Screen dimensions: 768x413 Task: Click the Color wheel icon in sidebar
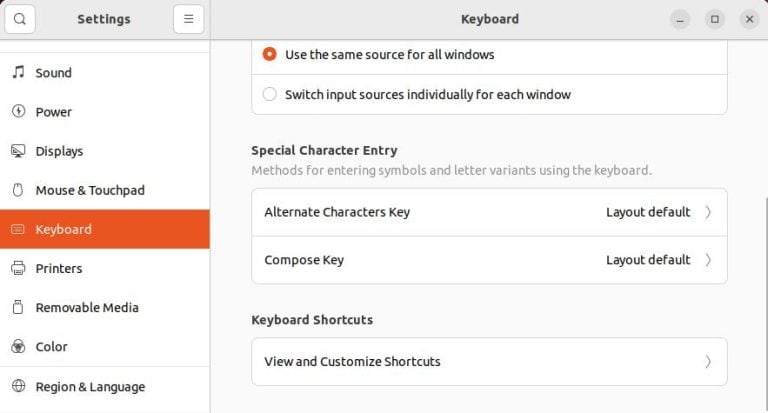(18, 347)
